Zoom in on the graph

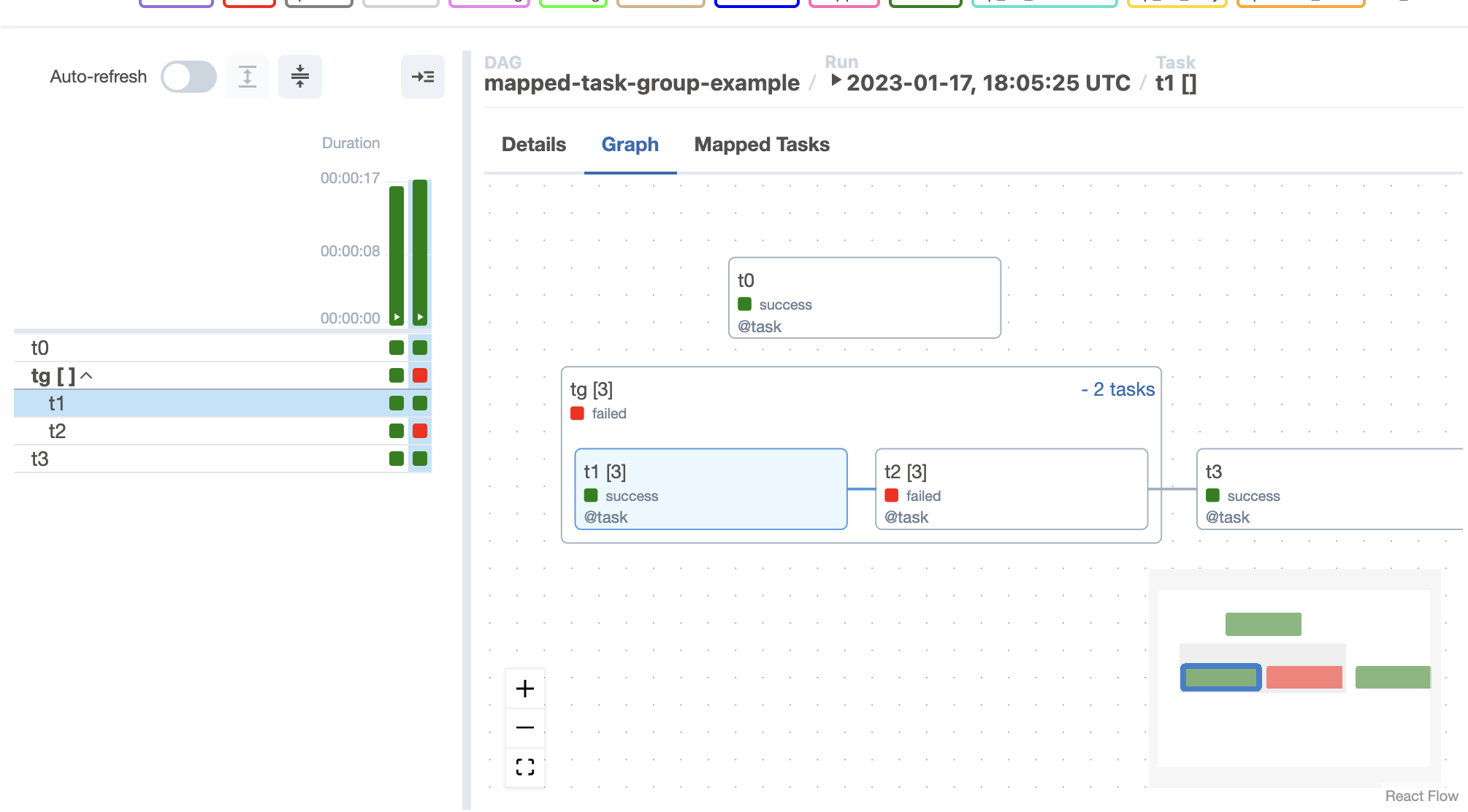click(525, 689)
